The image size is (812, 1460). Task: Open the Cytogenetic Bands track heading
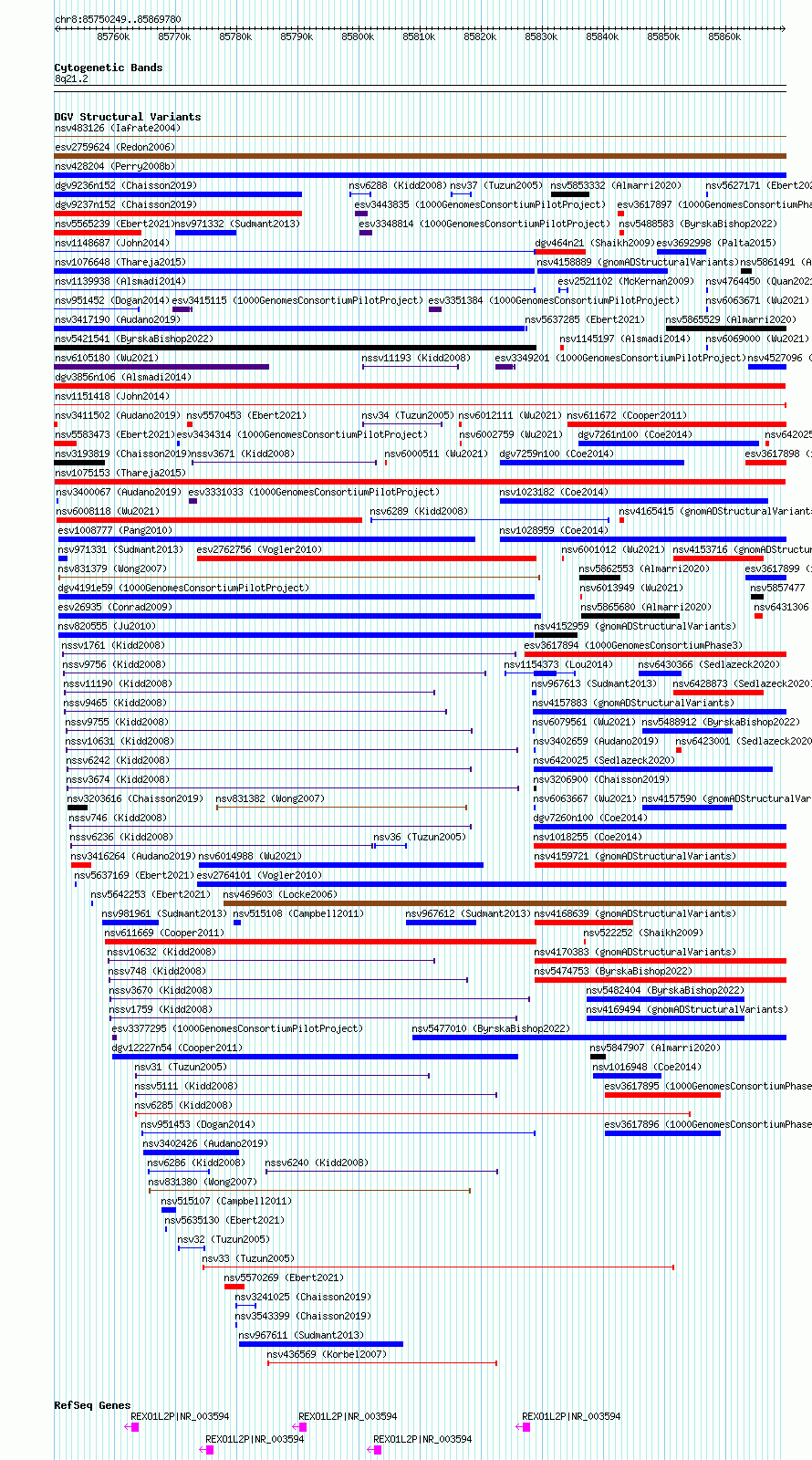[x=109, y=68]
